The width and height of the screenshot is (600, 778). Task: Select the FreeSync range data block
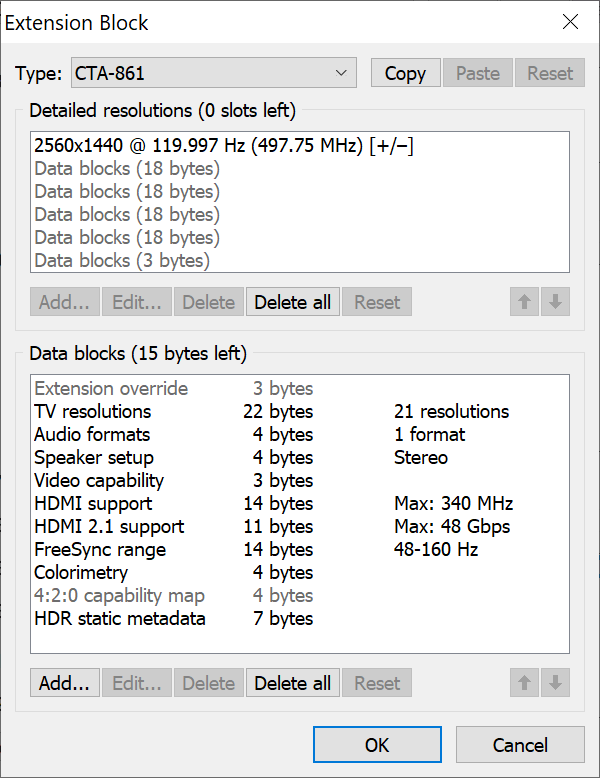(100, 550)
